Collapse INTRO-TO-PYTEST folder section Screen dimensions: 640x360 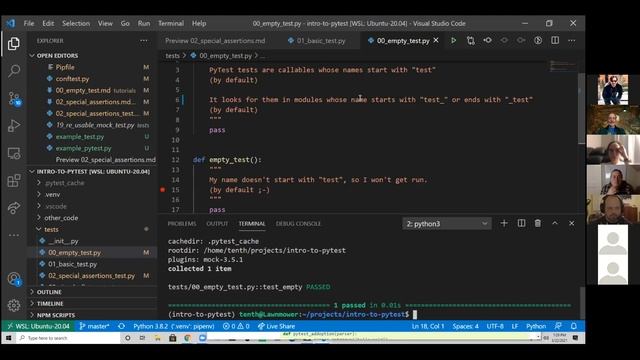click(93, 171)
